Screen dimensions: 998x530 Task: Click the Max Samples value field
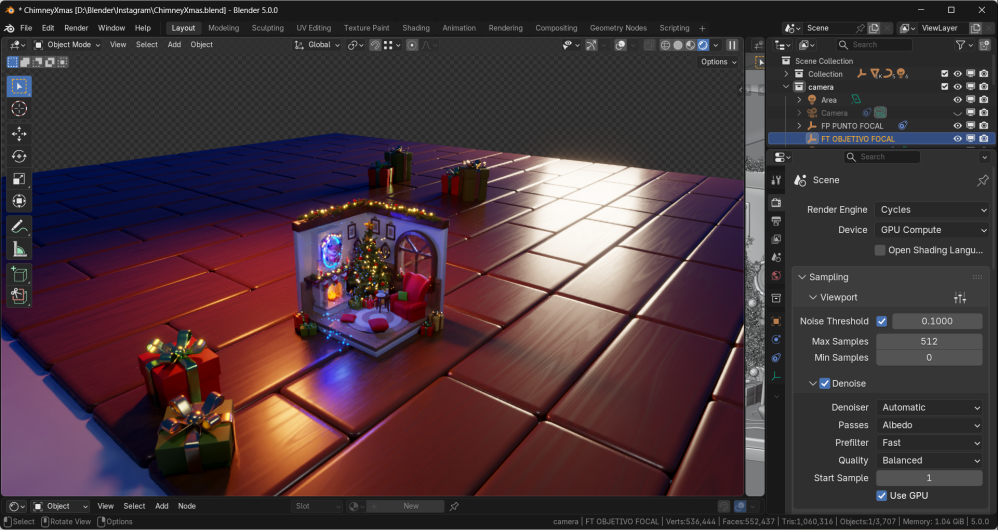(x=929, y=342)
